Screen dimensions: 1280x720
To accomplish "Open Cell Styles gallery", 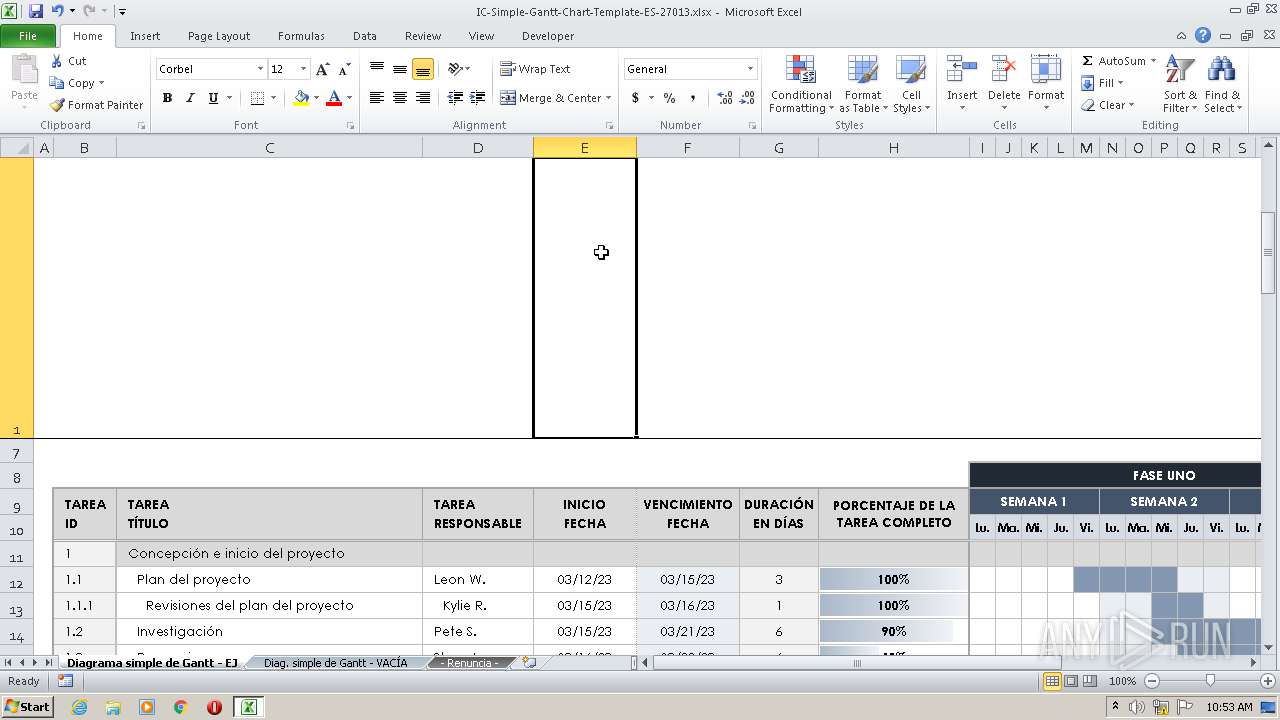I will click(x=911, y=84).
